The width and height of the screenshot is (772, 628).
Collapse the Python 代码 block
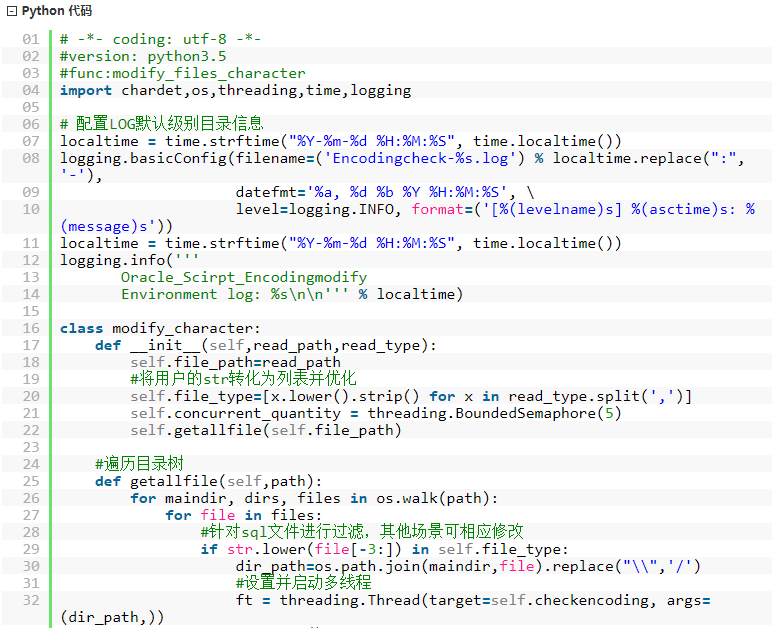tap(12, 11)
